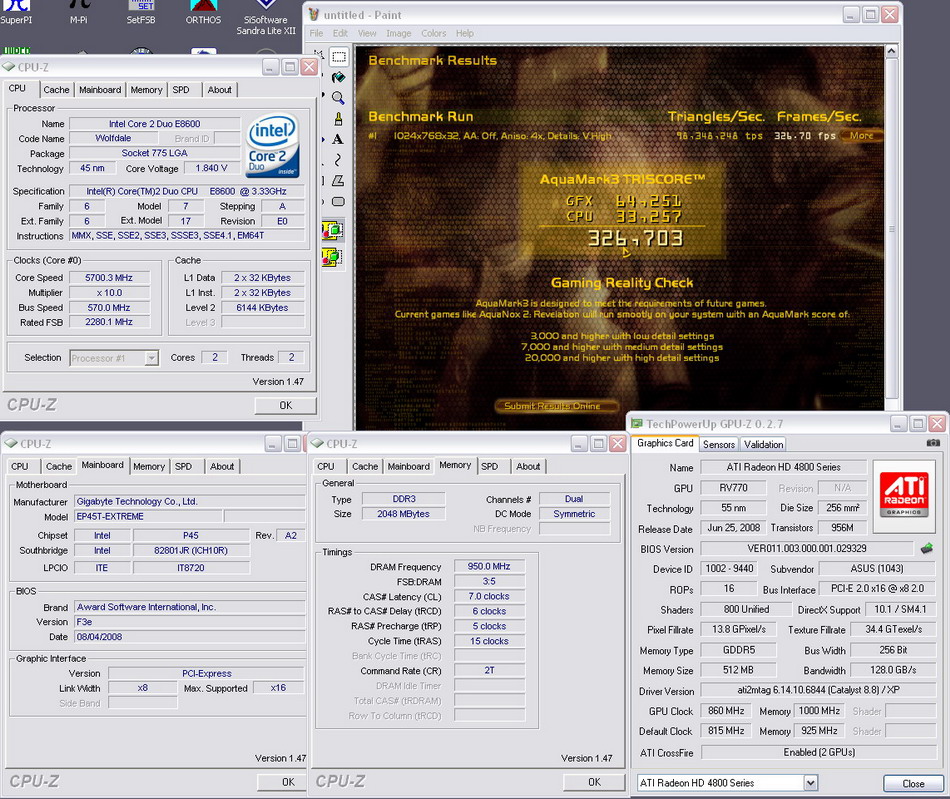This screenshot has height=799, width=950.
Task: Open the Validation tab in GPU-Z
Action: (763, 444)
